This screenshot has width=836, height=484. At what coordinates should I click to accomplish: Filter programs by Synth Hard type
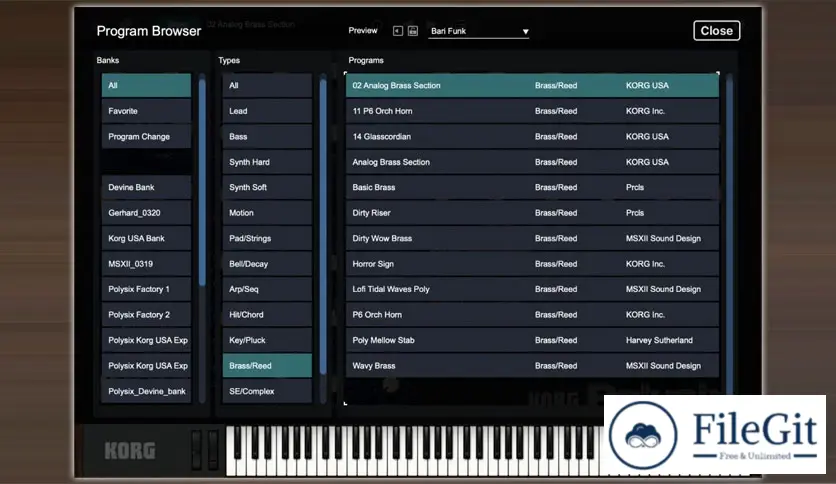click(x=267, y=162)
